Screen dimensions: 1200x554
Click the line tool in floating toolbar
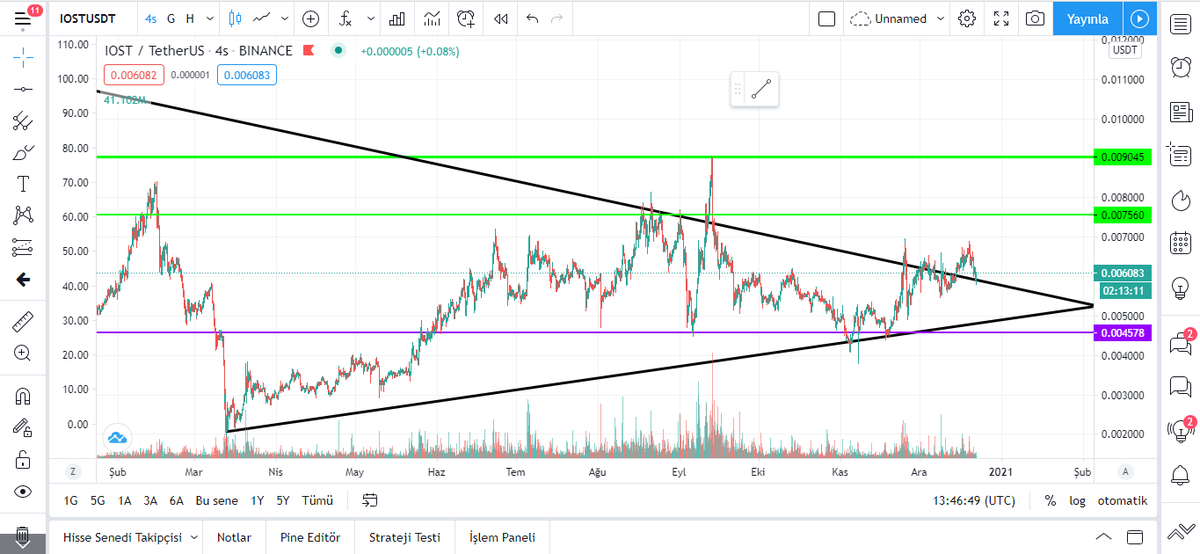pos(763,89)
